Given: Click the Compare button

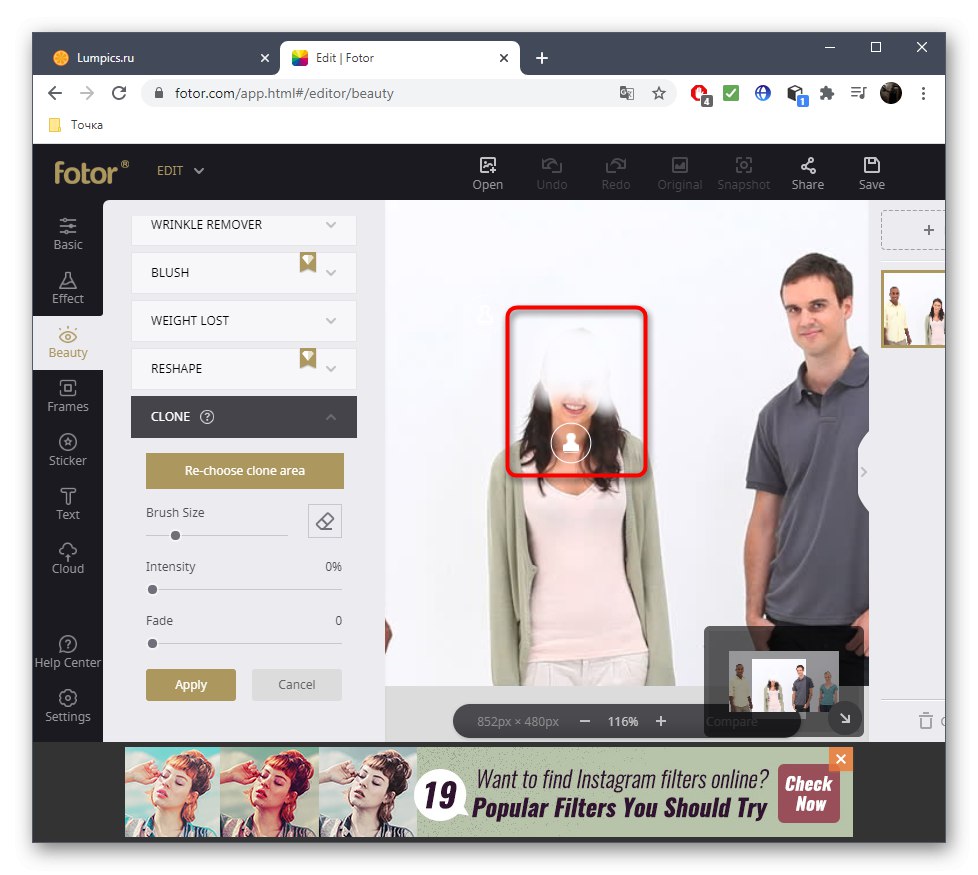Looking at the screenshot, I should [x=731, y=722].
